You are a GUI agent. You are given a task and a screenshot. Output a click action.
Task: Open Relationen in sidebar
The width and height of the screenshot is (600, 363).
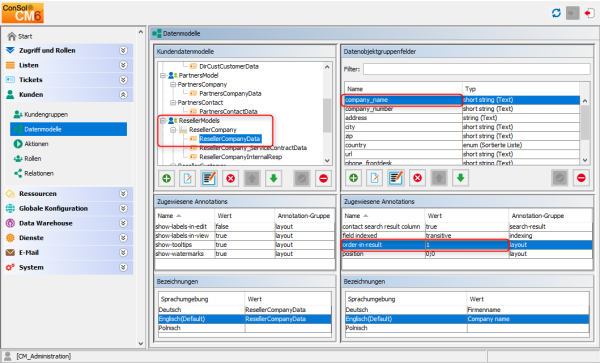point(34,173)
